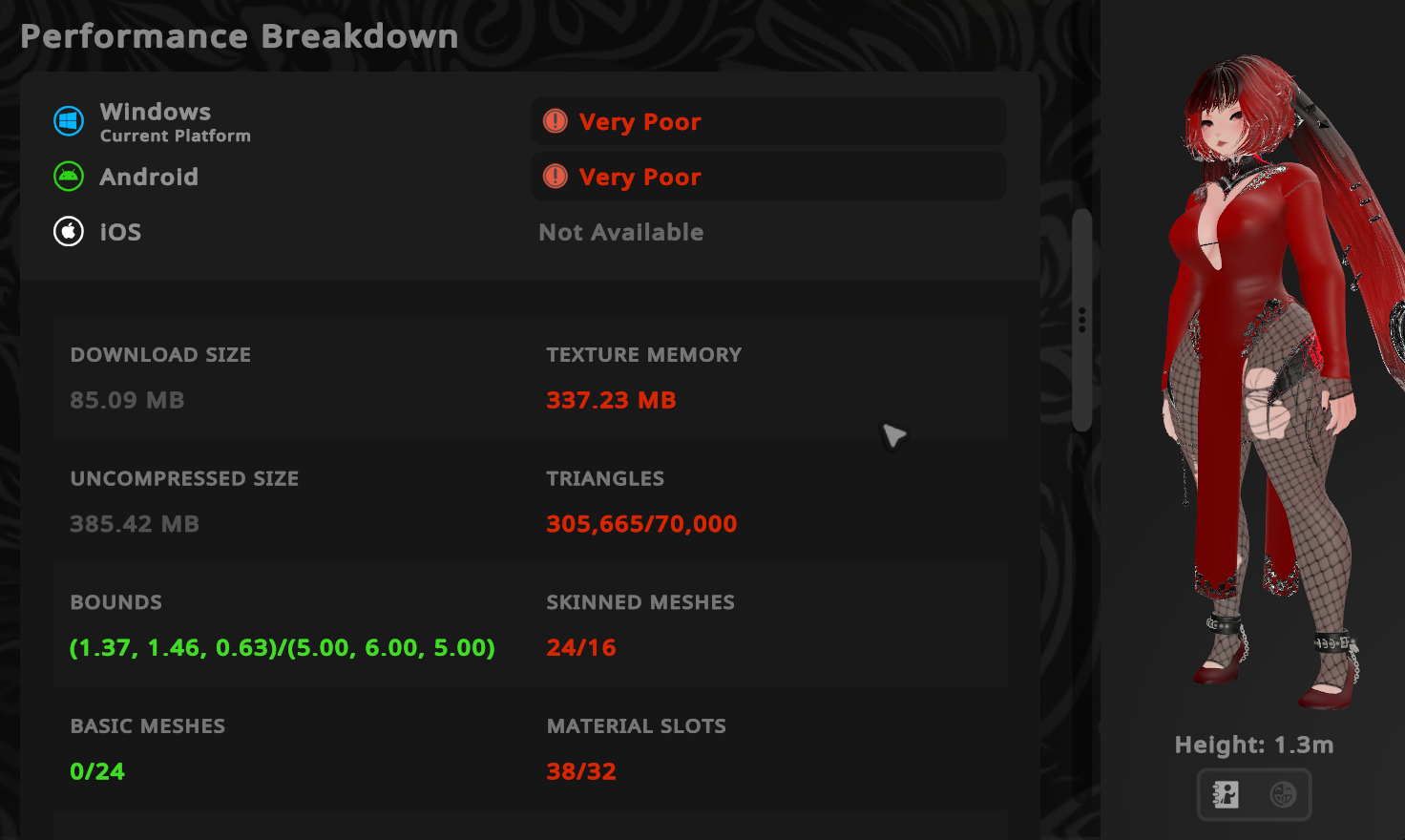Click the three-dot scrollbar grip handle
Viewport: 1405px width, 840px height.
1081,320
